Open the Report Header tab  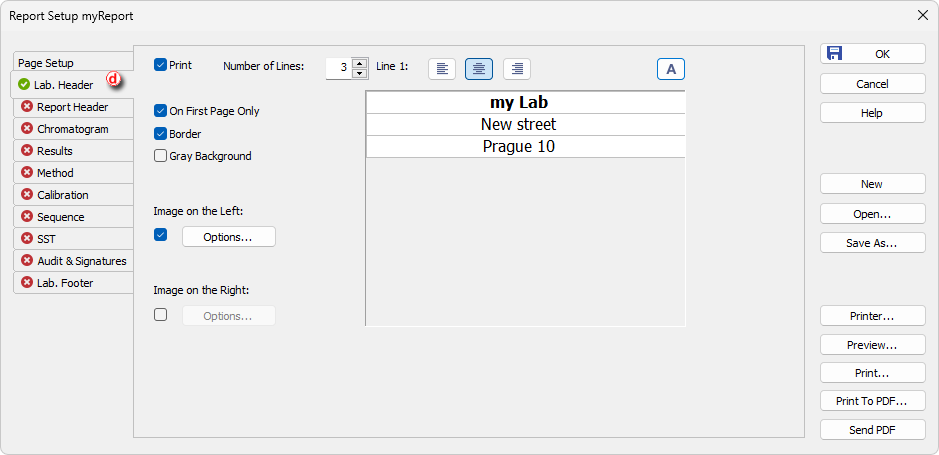coord(72,107)
